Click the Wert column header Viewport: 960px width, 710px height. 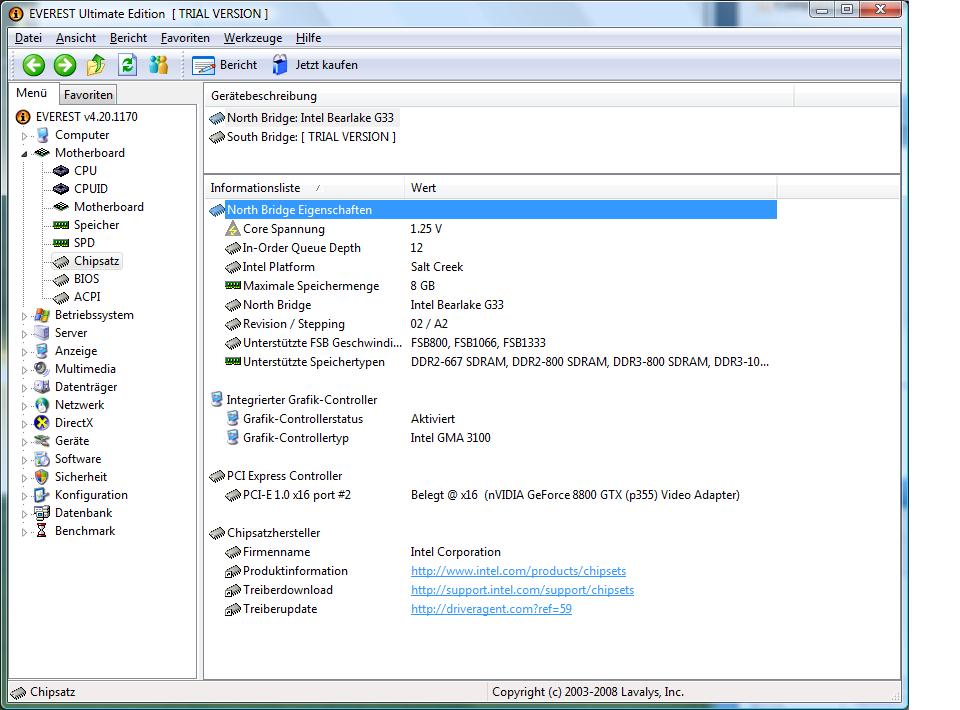(590, 188)
